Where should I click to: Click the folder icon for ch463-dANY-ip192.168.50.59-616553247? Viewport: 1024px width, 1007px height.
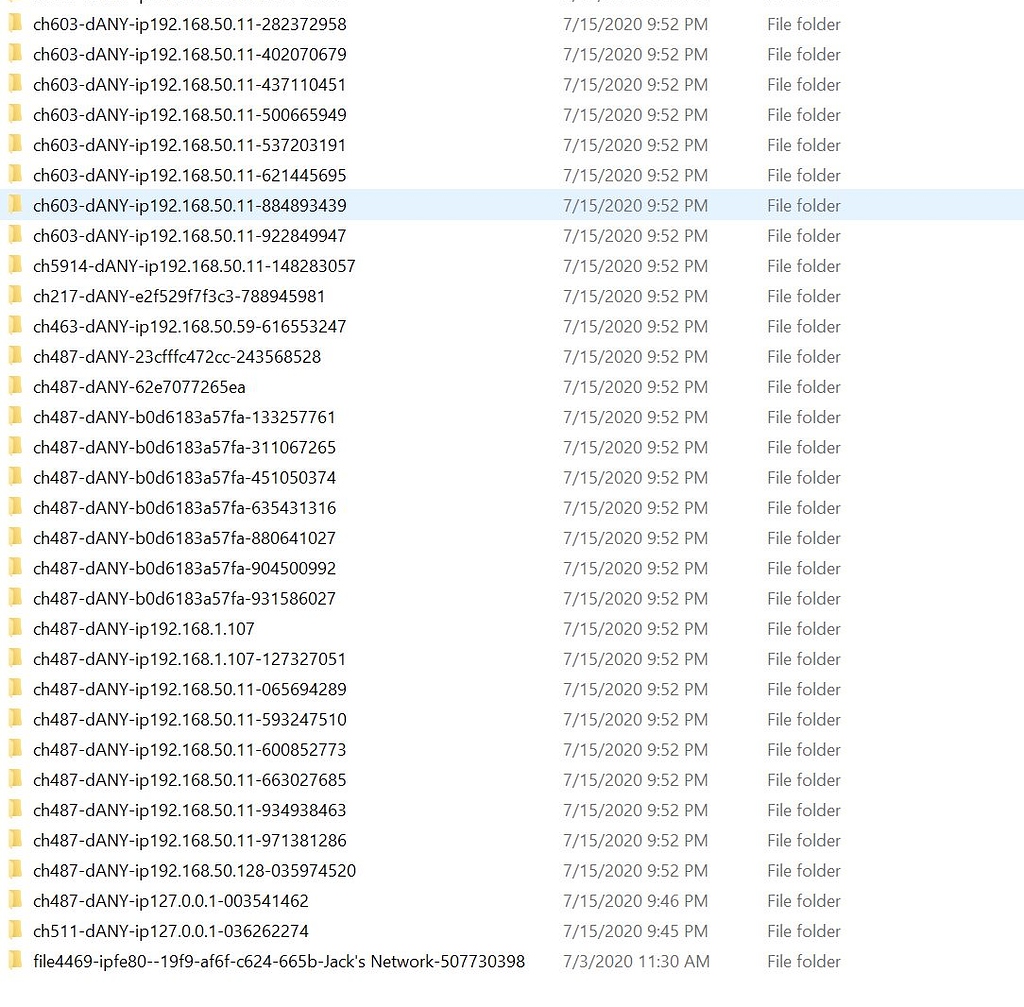pos(14,326)
